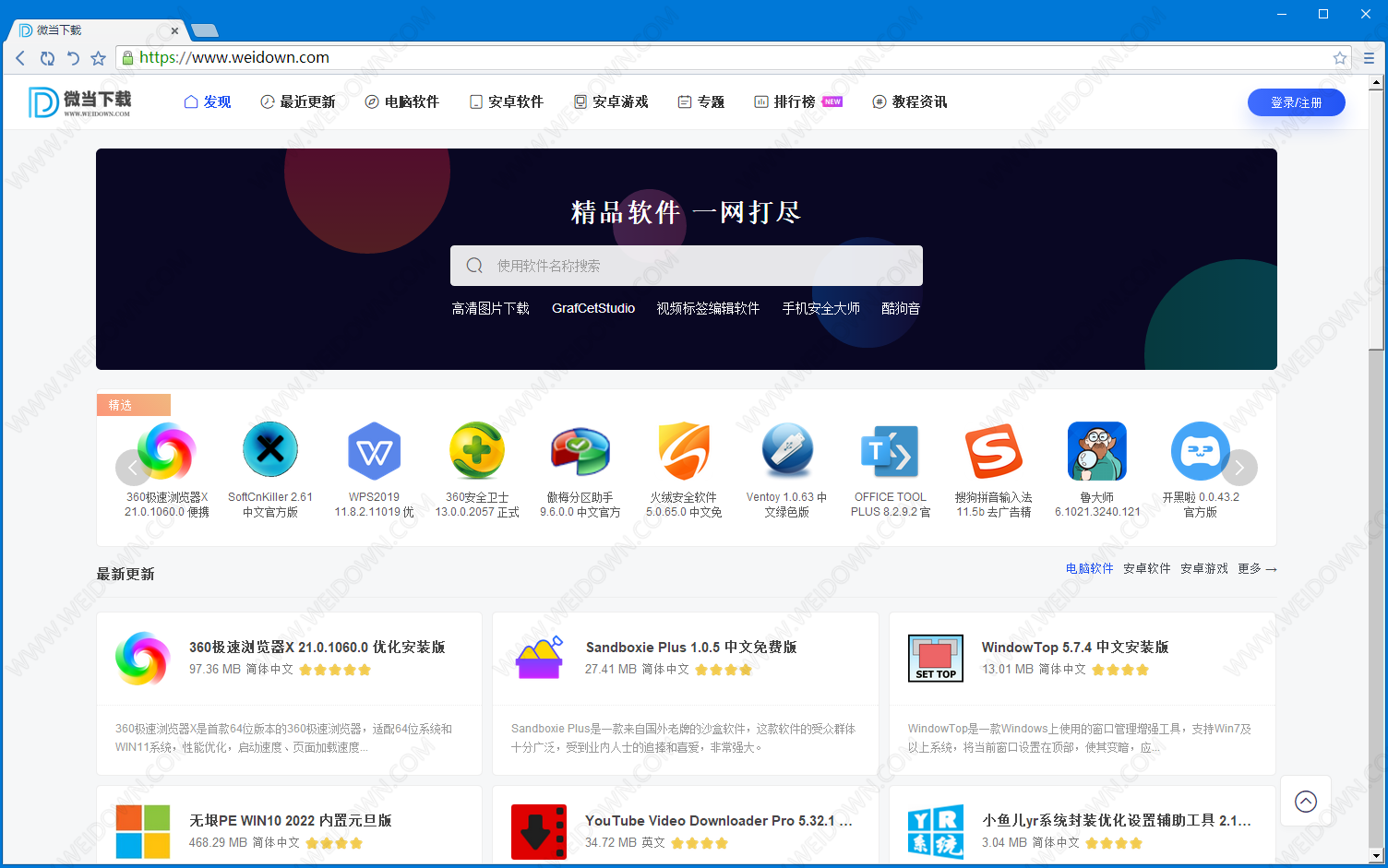Click the 小鱼儿yr系统 app icon

click(936, 831)
